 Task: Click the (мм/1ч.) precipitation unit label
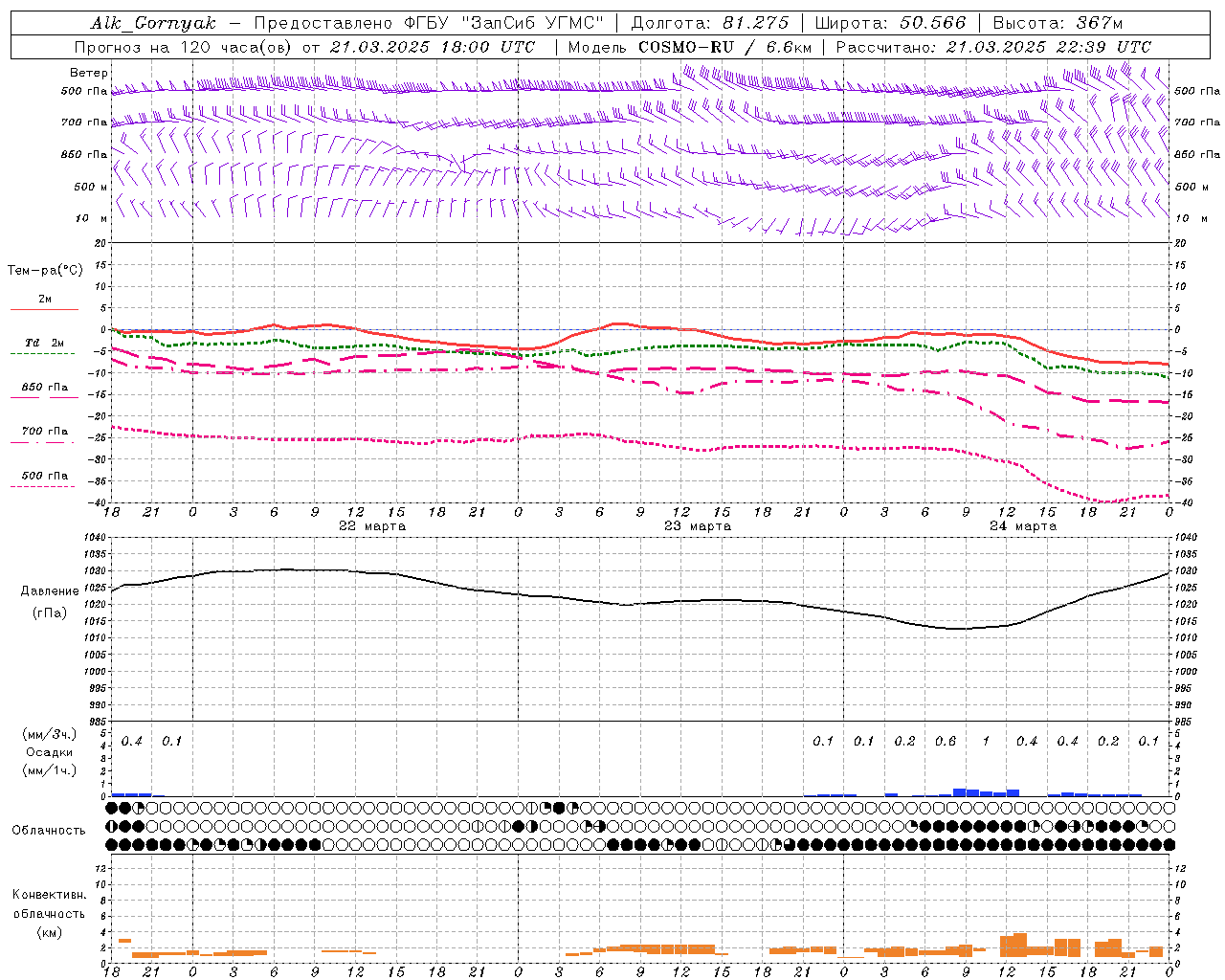coord(50,770)
